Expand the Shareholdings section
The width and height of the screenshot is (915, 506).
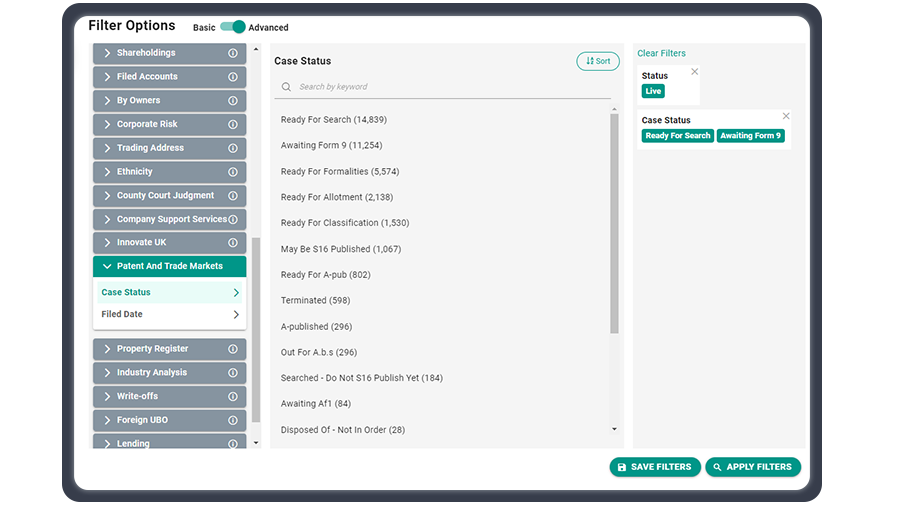169,53
